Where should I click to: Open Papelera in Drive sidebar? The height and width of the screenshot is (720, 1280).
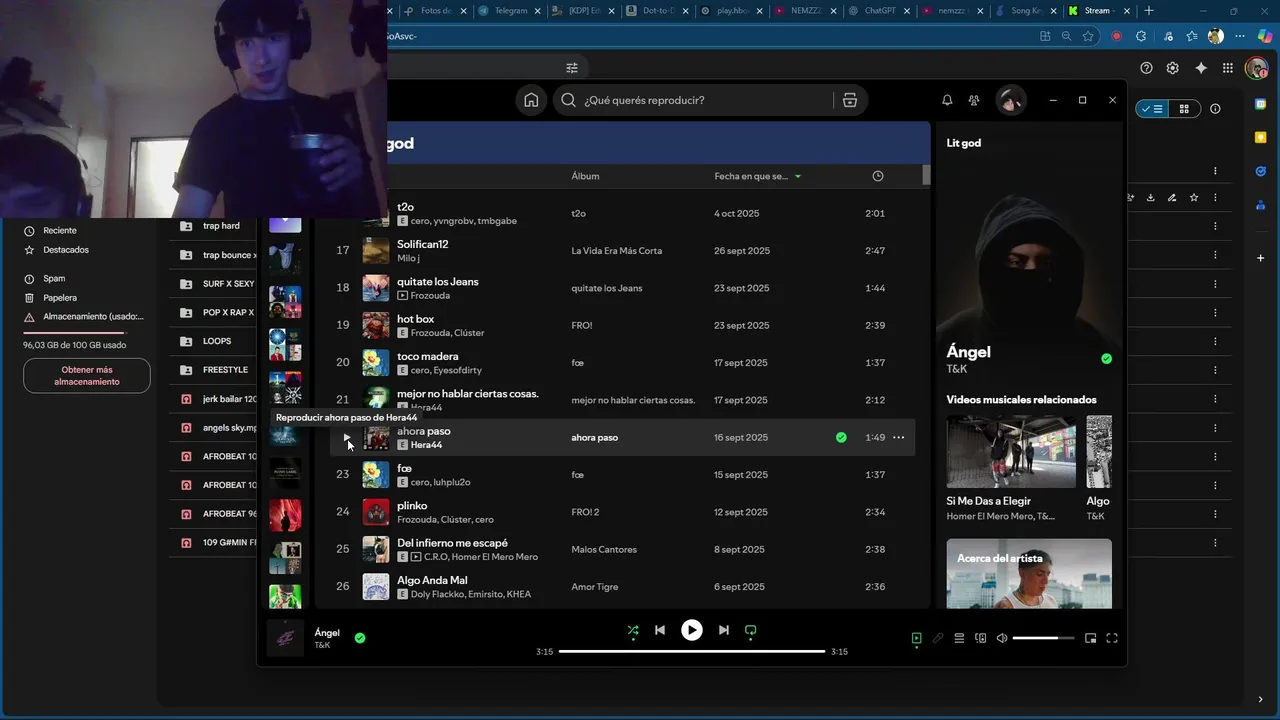click(60, 298)
